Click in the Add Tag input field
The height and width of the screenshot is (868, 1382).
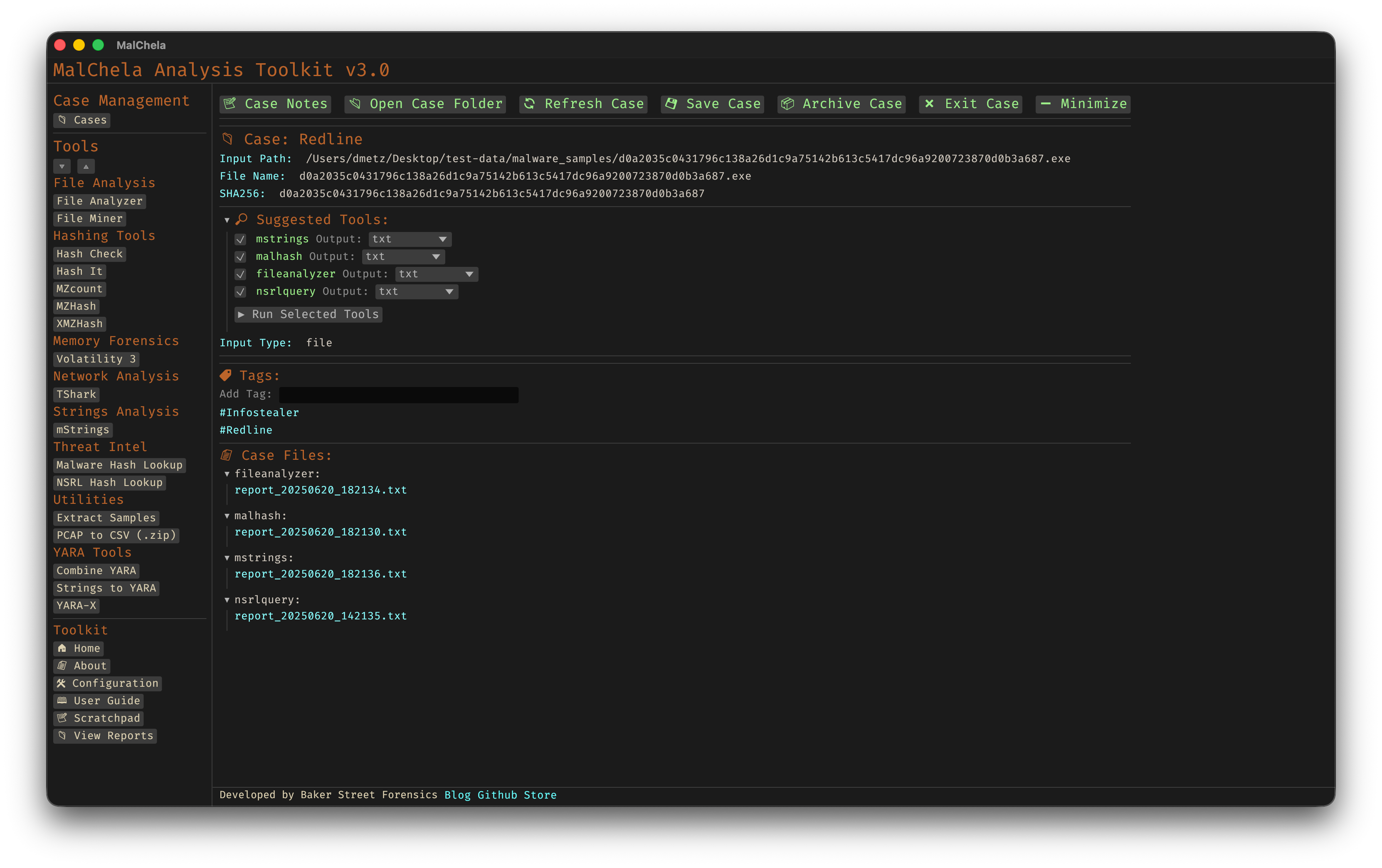click(399, 395)
